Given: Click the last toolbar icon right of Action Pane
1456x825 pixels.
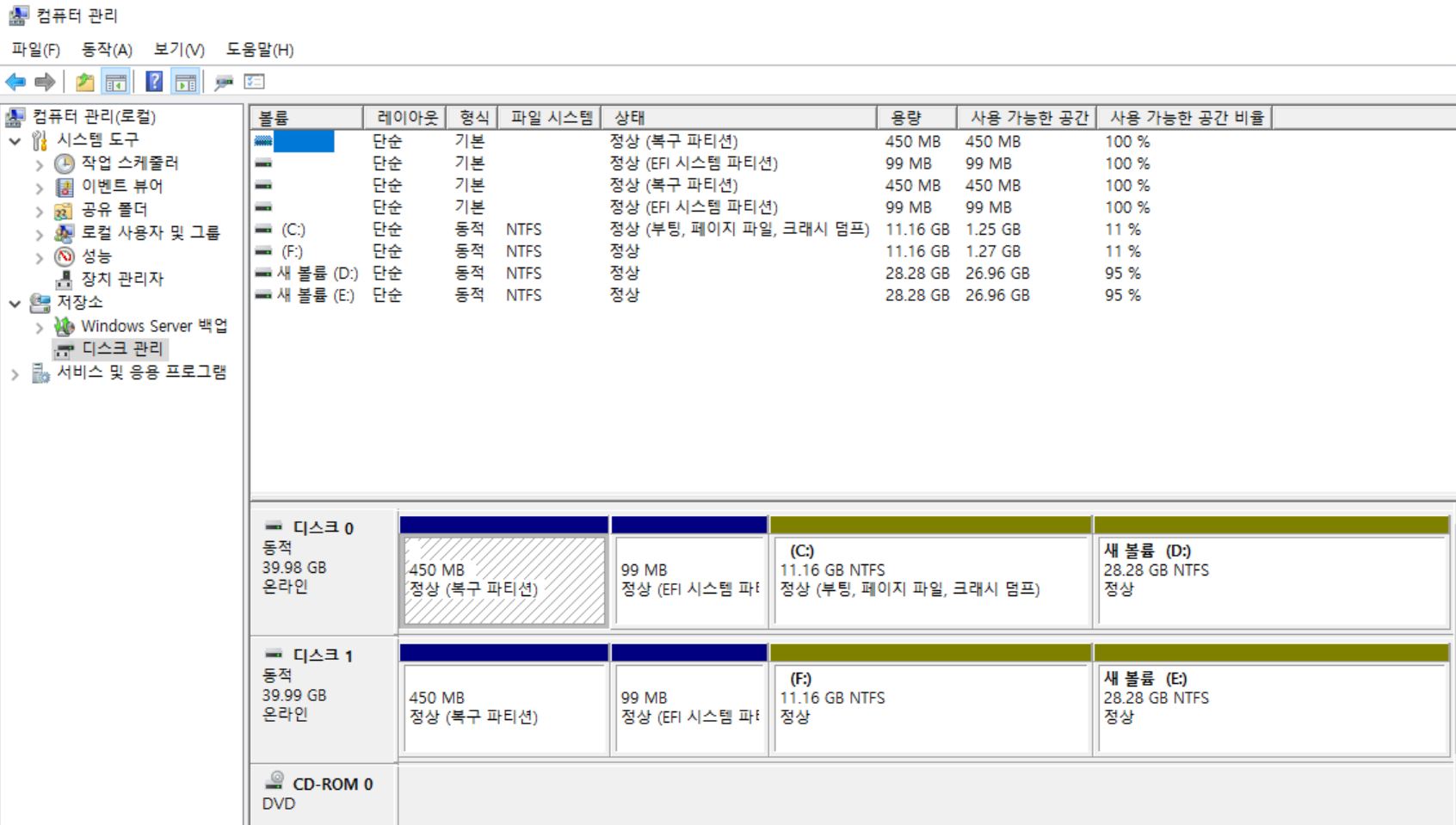Looking at the screenshot, I should click(x=254, y=82).
